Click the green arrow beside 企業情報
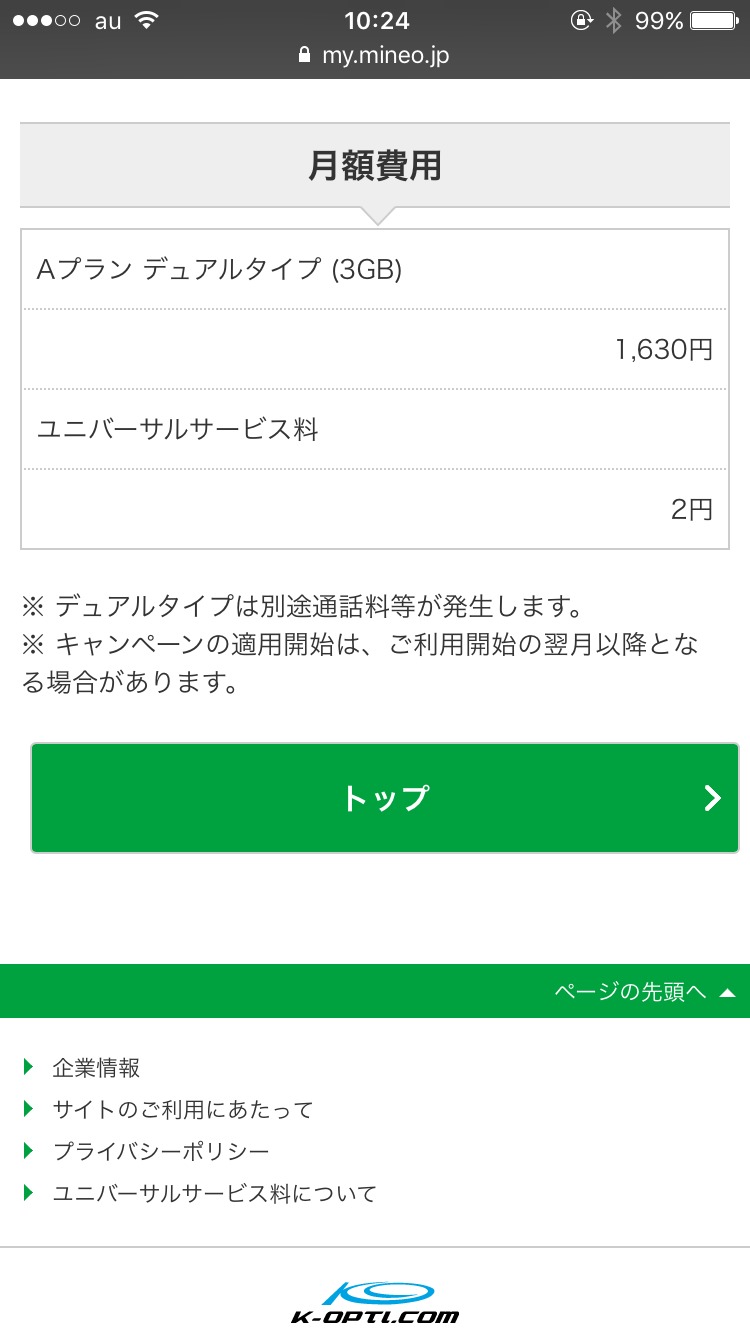This screenshot has height=1334, width=750. pos(29,1067)
